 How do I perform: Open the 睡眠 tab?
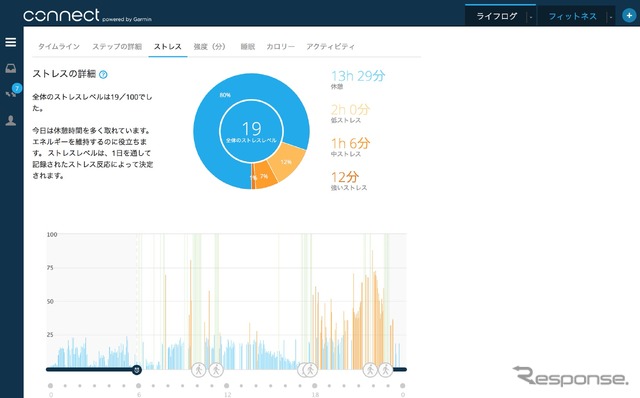point(248,47)
